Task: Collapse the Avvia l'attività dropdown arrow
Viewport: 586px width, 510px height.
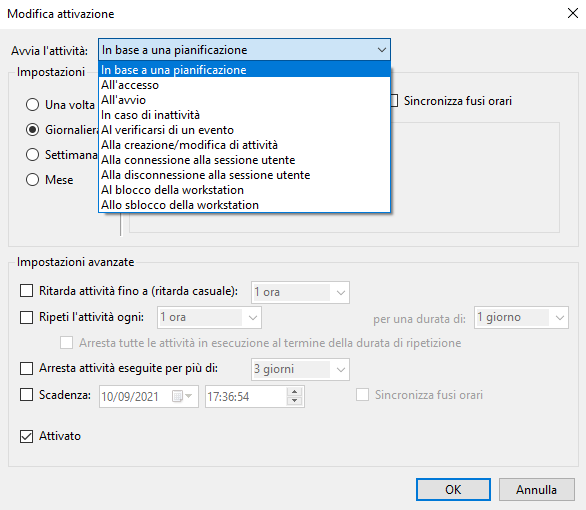Action: point(382,50)
